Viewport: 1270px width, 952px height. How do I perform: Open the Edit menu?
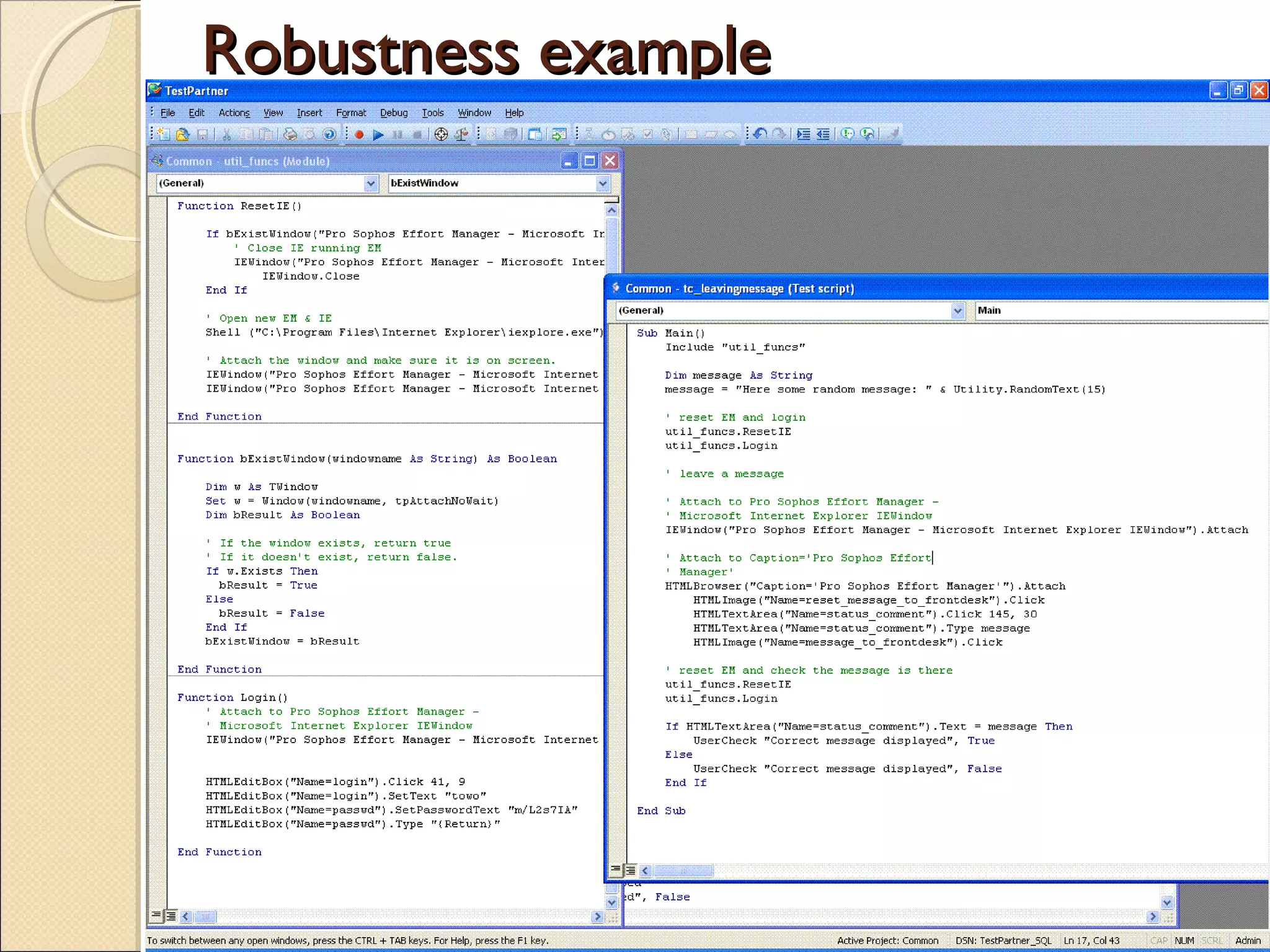tap(197, 113)
